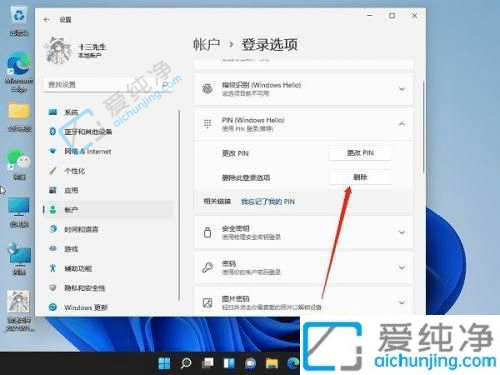
Task: Go back using the Settings back arrow
Action: pyautogui.click(x=47, y=20)
